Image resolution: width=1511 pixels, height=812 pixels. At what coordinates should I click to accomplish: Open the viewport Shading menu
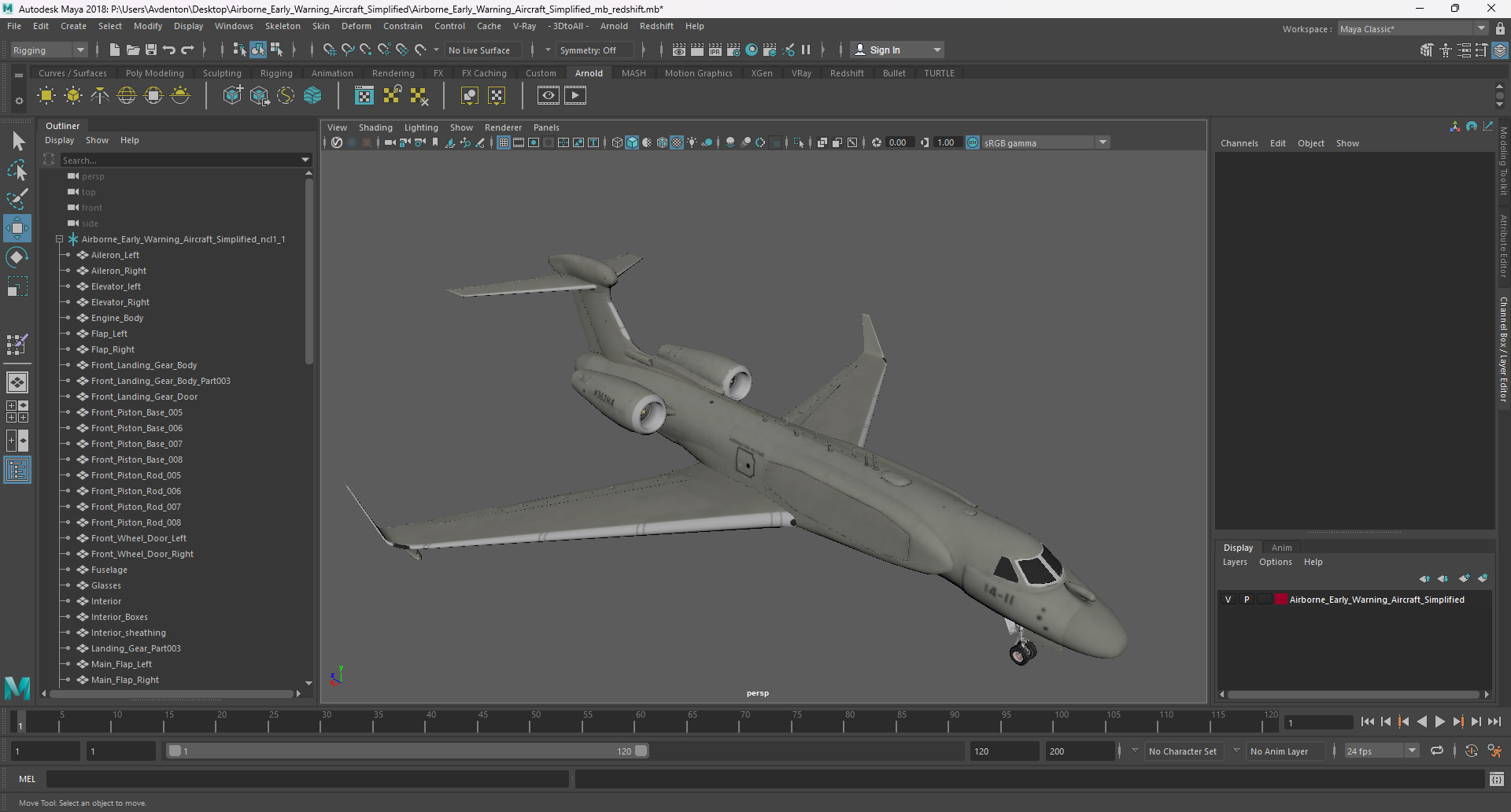(x=375, y=127)
